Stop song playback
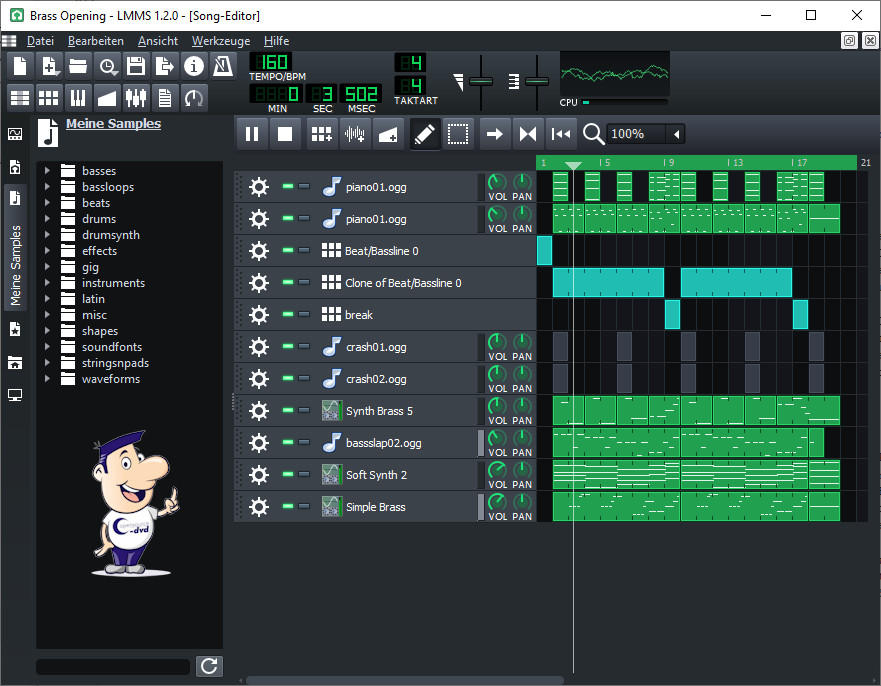The image size is (881, 686). (x=285, y=134)
